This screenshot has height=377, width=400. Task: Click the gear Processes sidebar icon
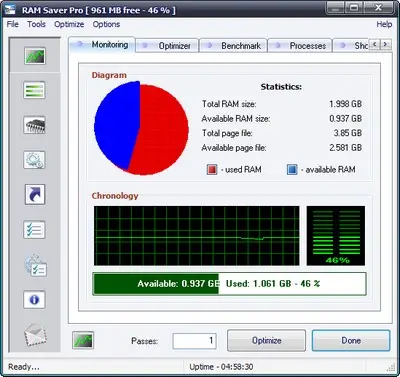click(x=34, y=160)
